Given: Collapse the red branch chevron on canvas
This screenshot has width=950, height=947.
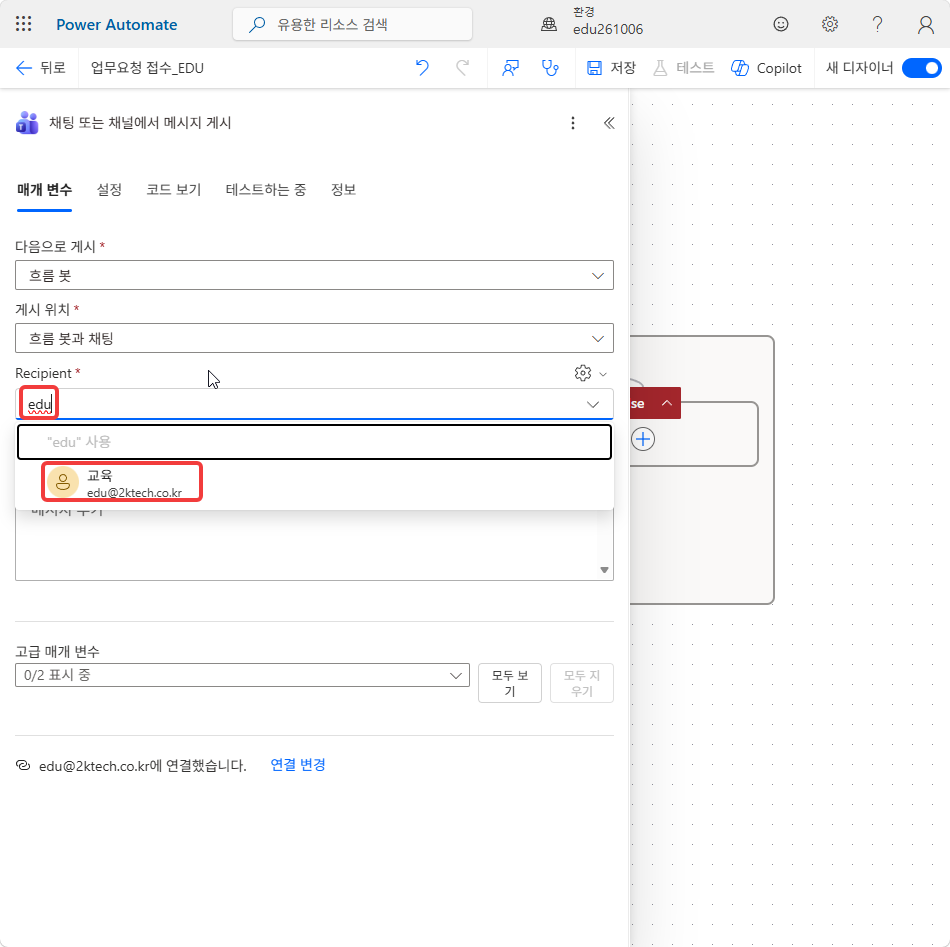Looking at the screenshot, I should [666, 403].
